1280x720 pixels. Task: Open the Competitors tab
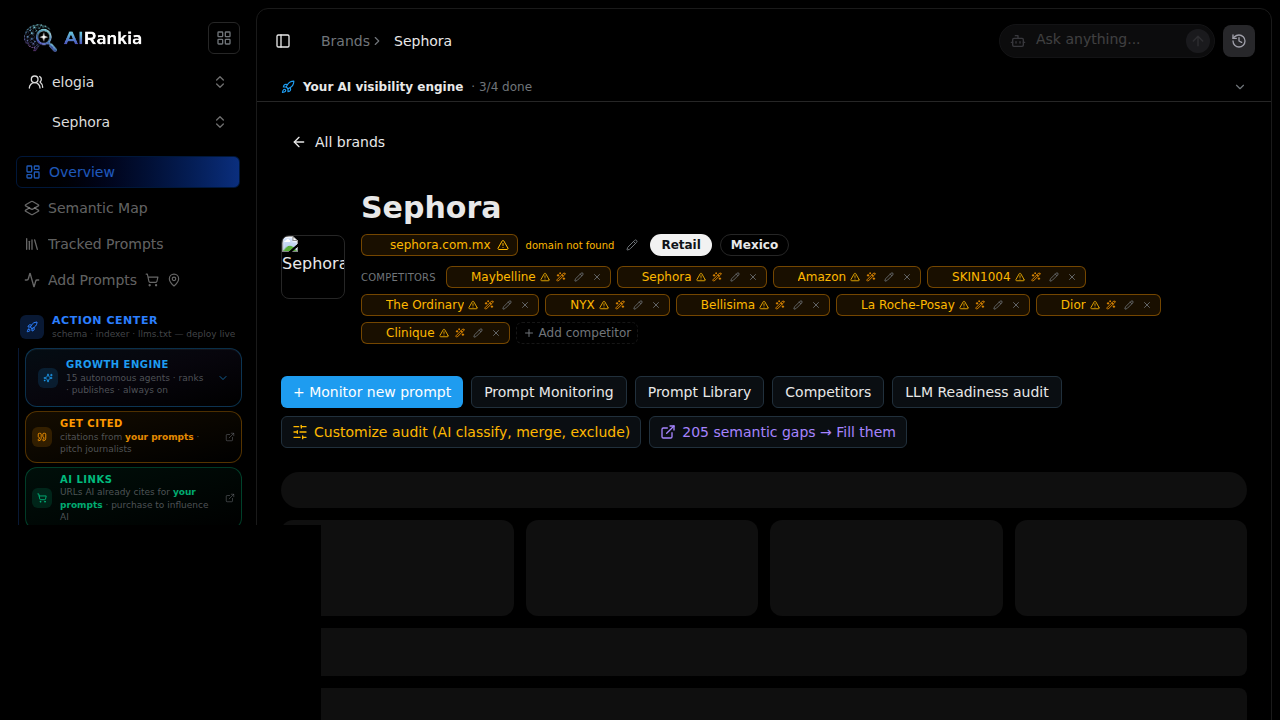tap(828, 392)
